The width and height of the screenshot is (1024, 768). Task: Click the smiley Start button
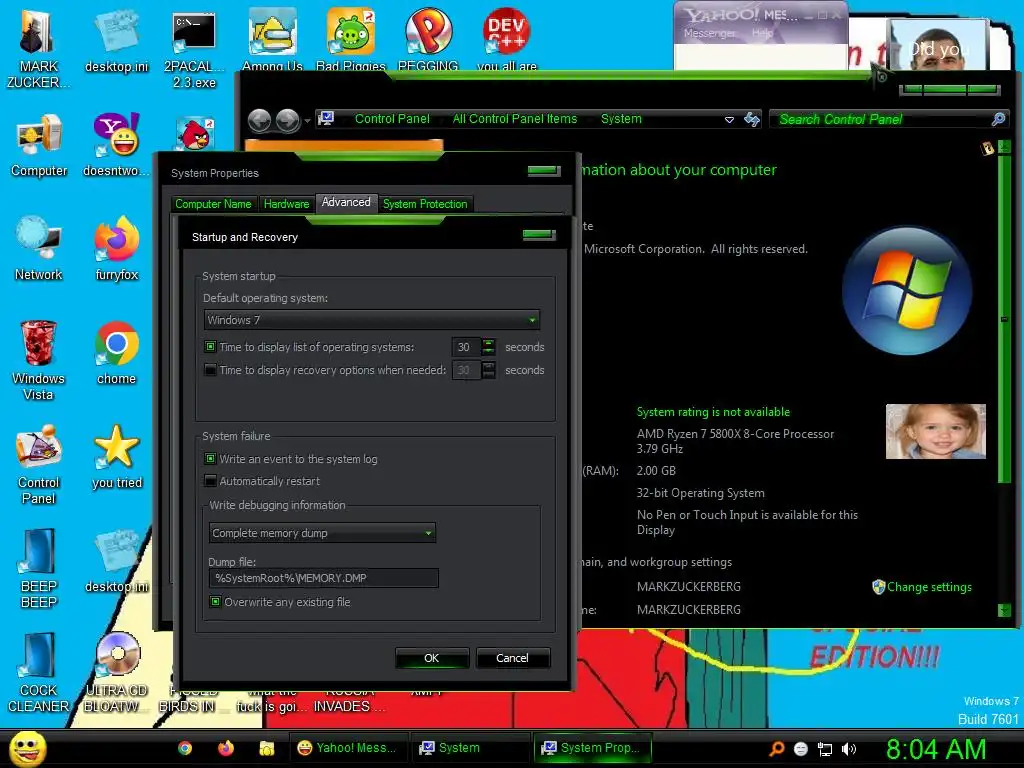coord(27,748)
